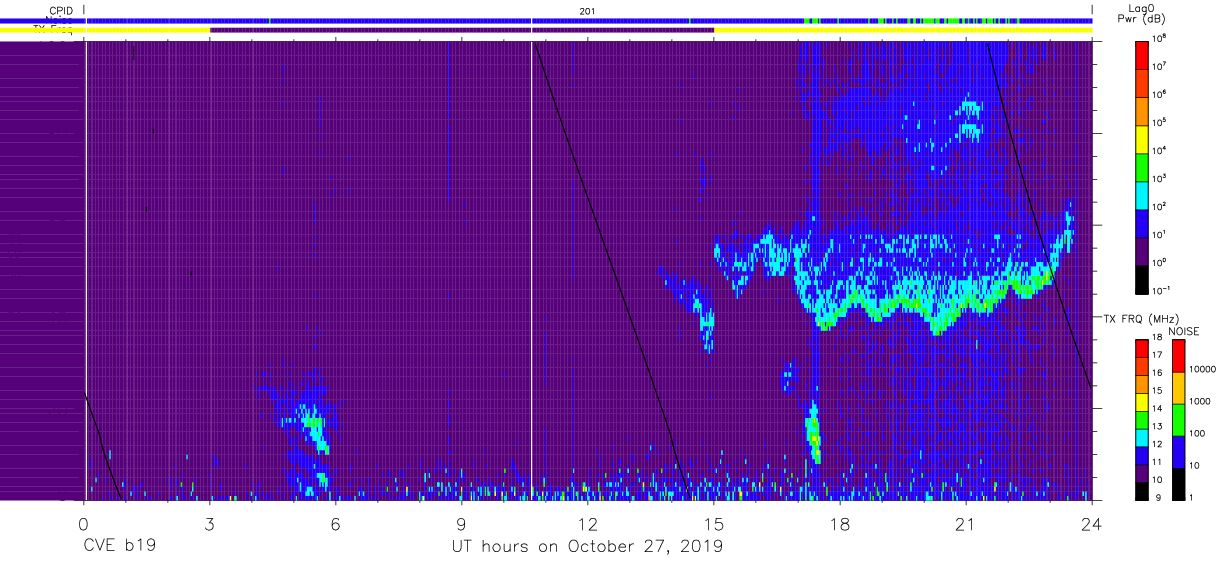The height and width of the screenshot is (567, 1228).
Task: Click the 'CVE b19' radar label
Action: pos(118,547)
